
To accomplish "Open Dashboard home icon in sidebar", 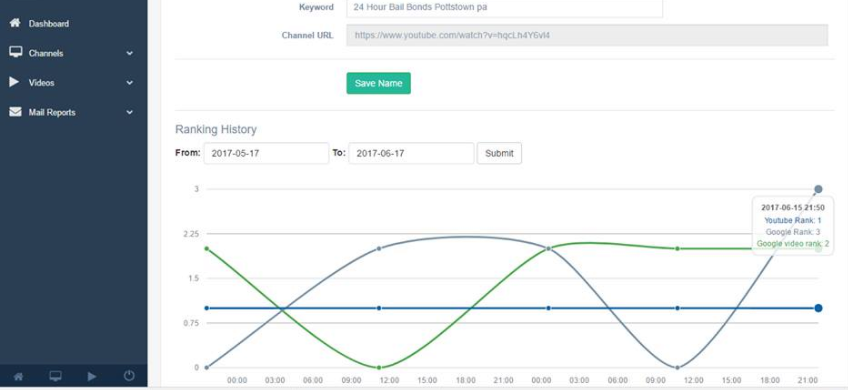I will point(16,23).
